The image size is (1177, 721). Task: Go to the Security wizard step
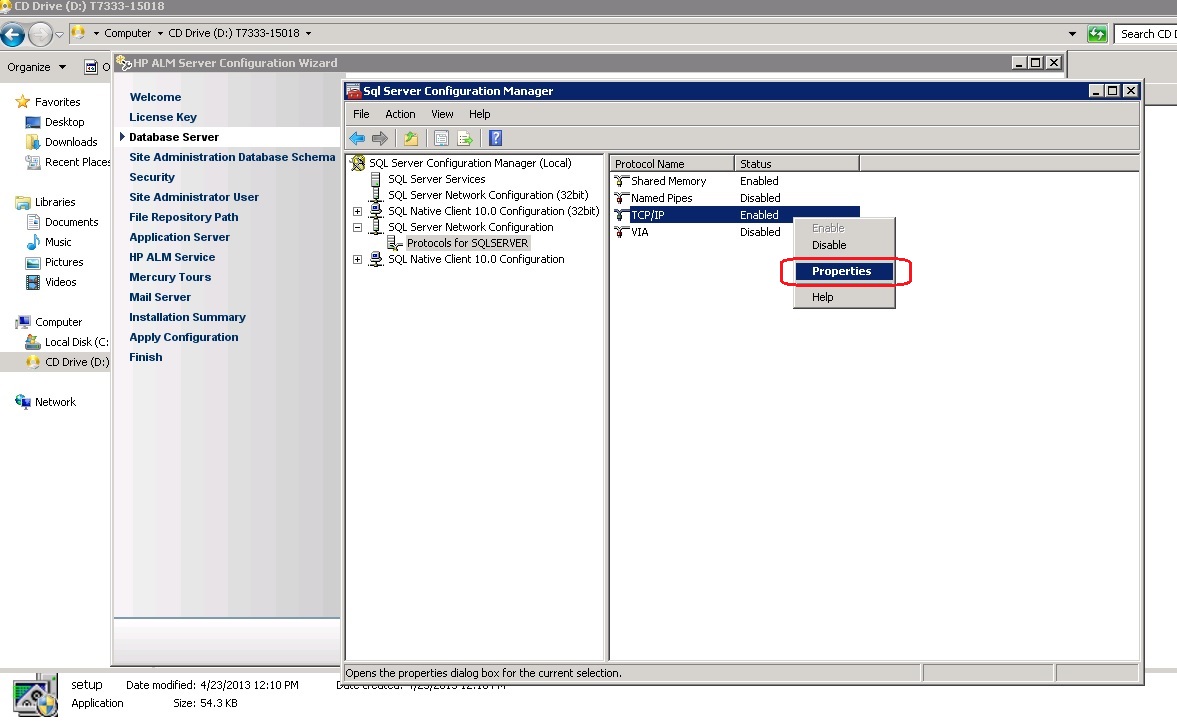click(152, 177)
